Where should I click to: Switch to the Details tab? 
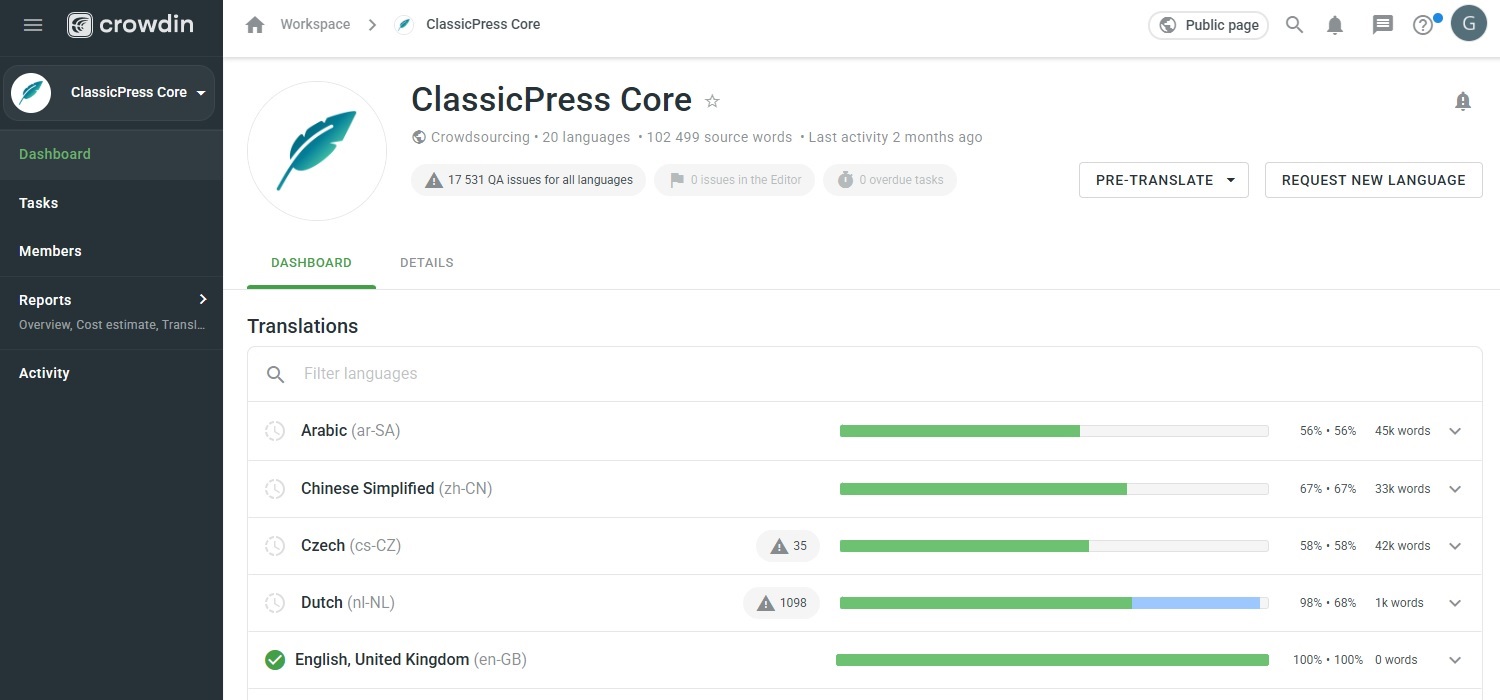426,263
